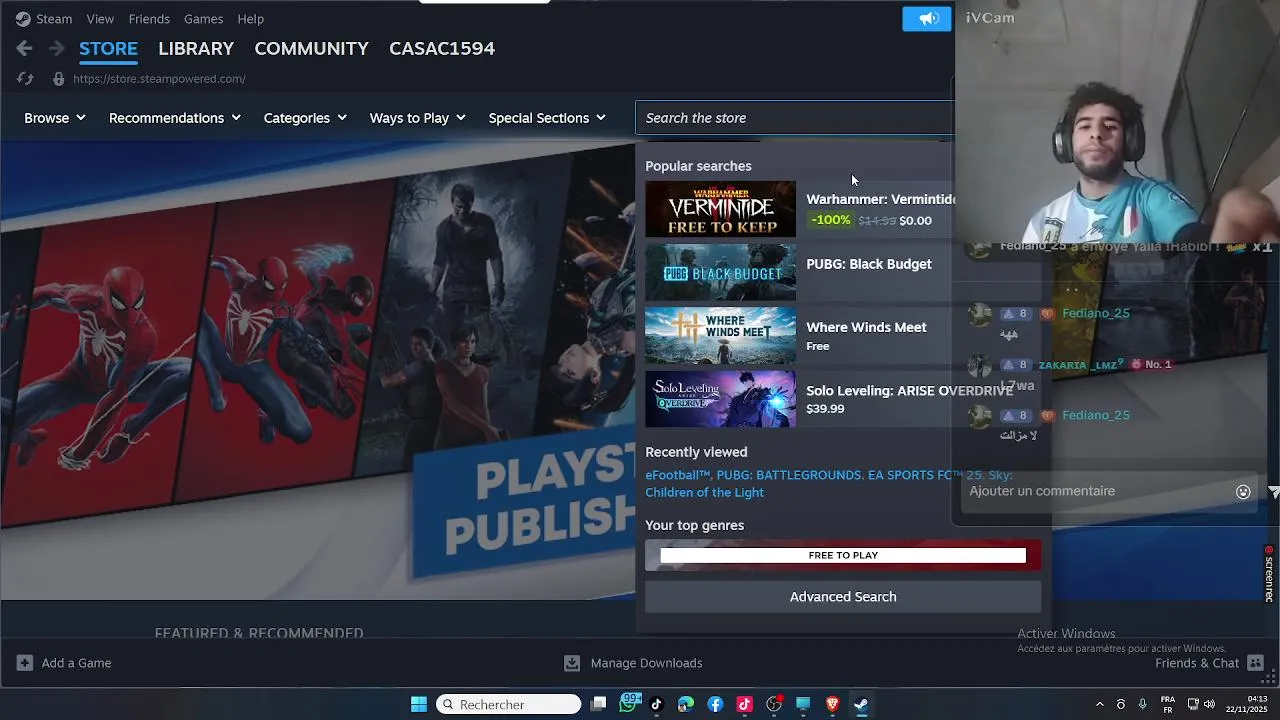Switch to Steam via its taskbar icon

[x=861, y=704]
